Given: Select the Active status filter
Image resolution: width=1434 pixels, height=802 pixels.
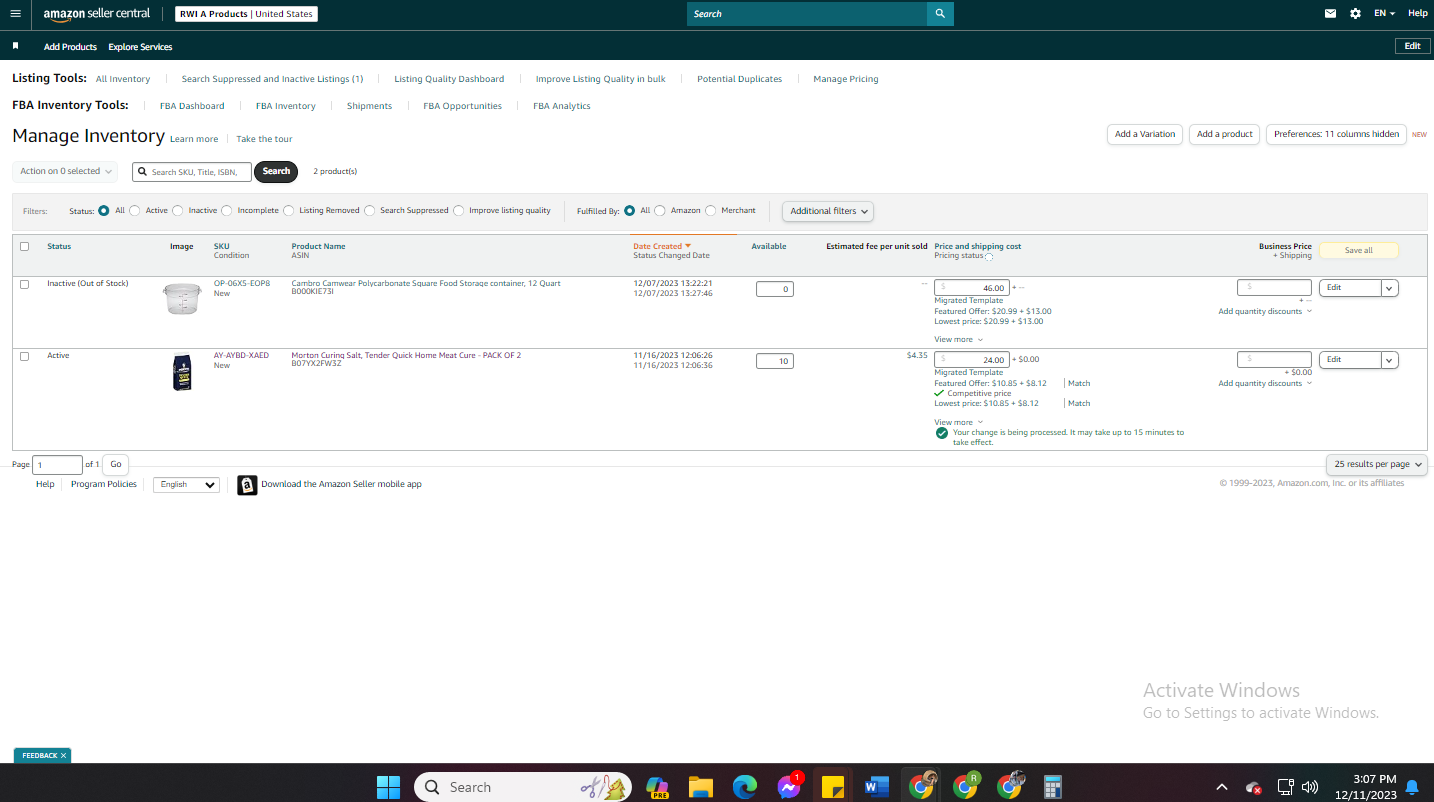Looking at the screenshot, I should click(135, 211).
